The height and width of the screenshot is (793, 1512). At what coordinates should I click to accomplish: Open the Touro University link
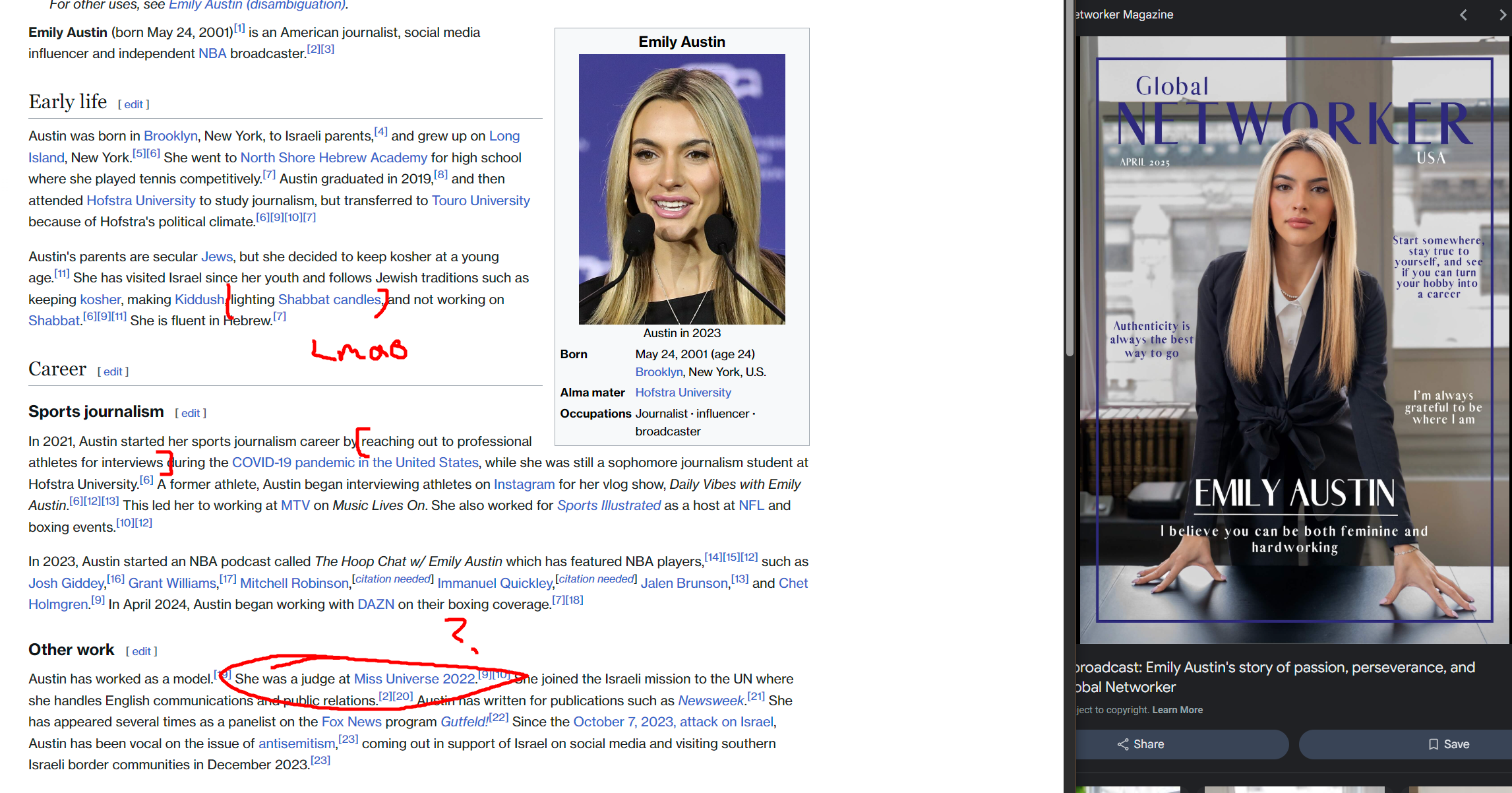[481, 201]
